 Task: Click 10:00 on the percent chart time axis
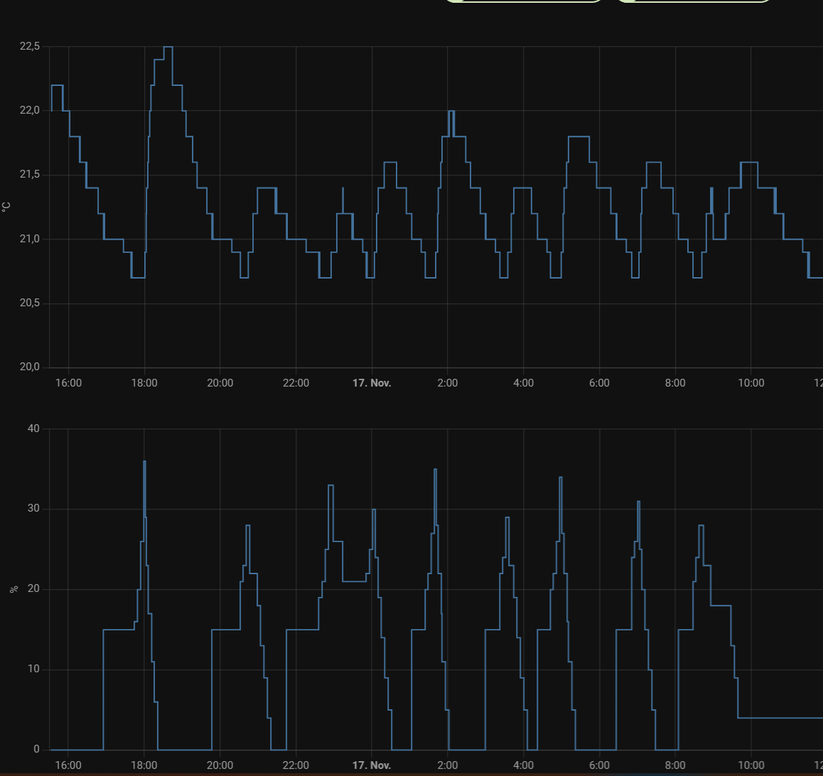click(751, 765)
